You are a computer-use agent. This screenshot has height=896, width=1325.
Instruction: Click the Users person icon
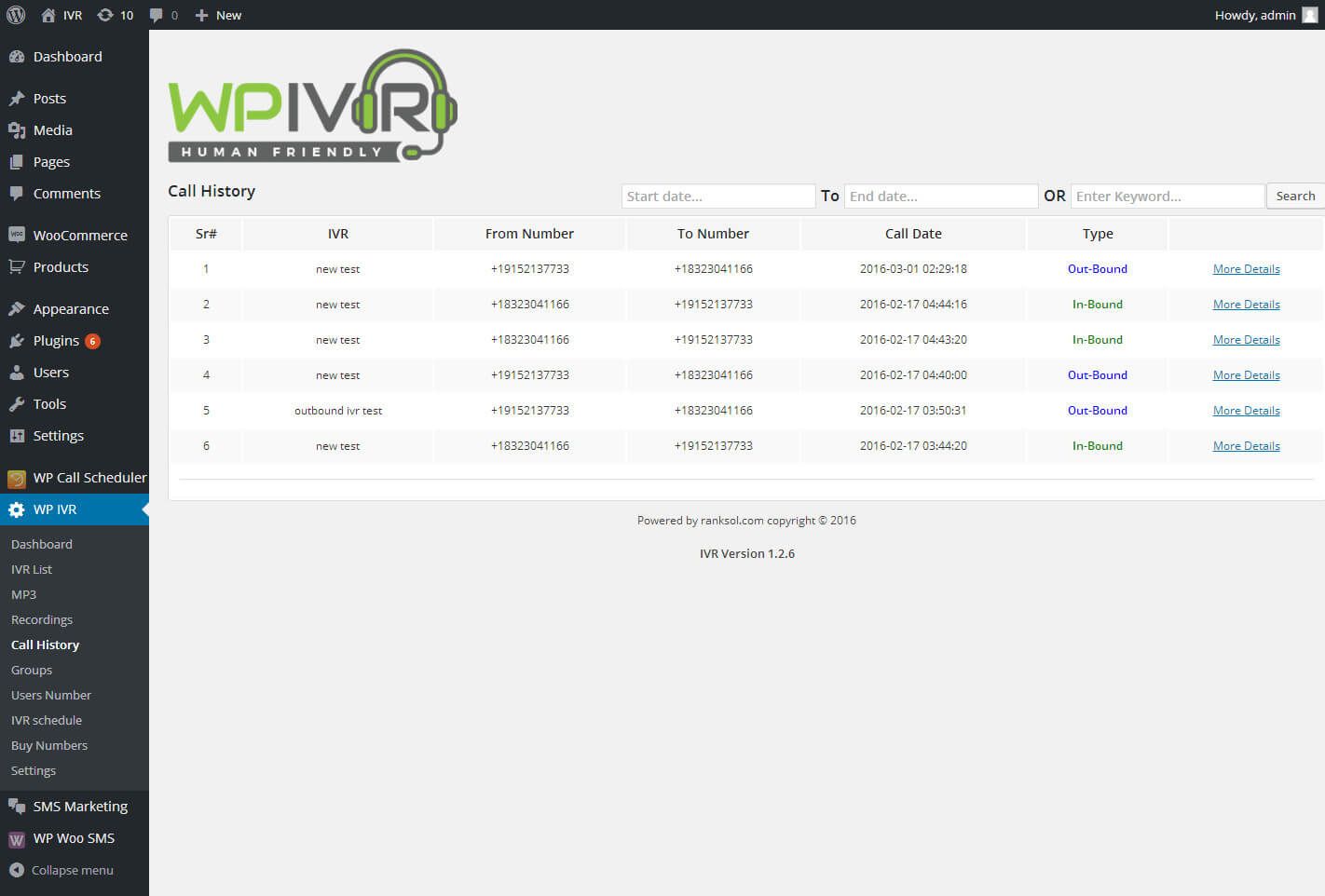click(x=17, y=373)
